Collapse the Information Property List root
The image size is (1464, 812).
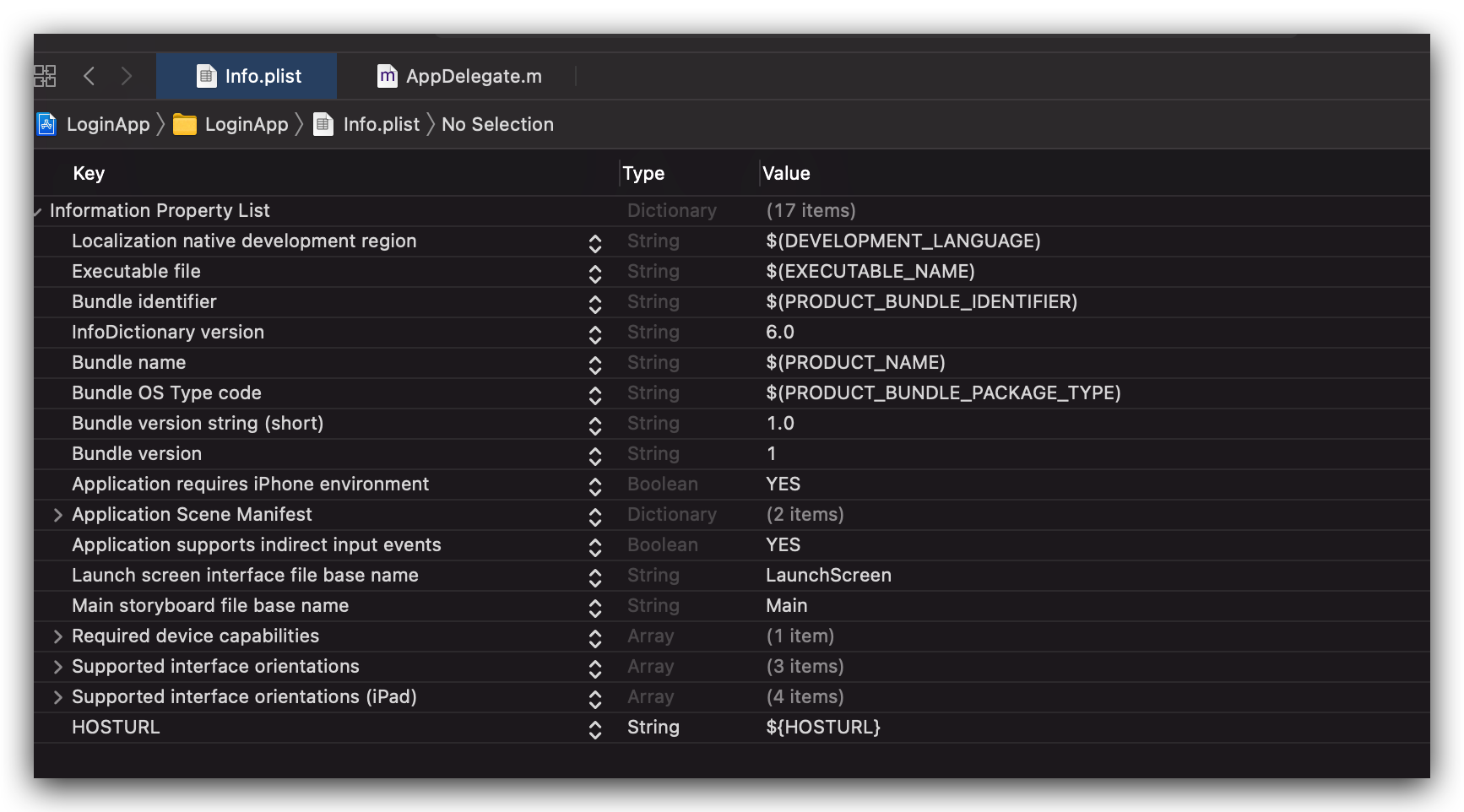37,211
